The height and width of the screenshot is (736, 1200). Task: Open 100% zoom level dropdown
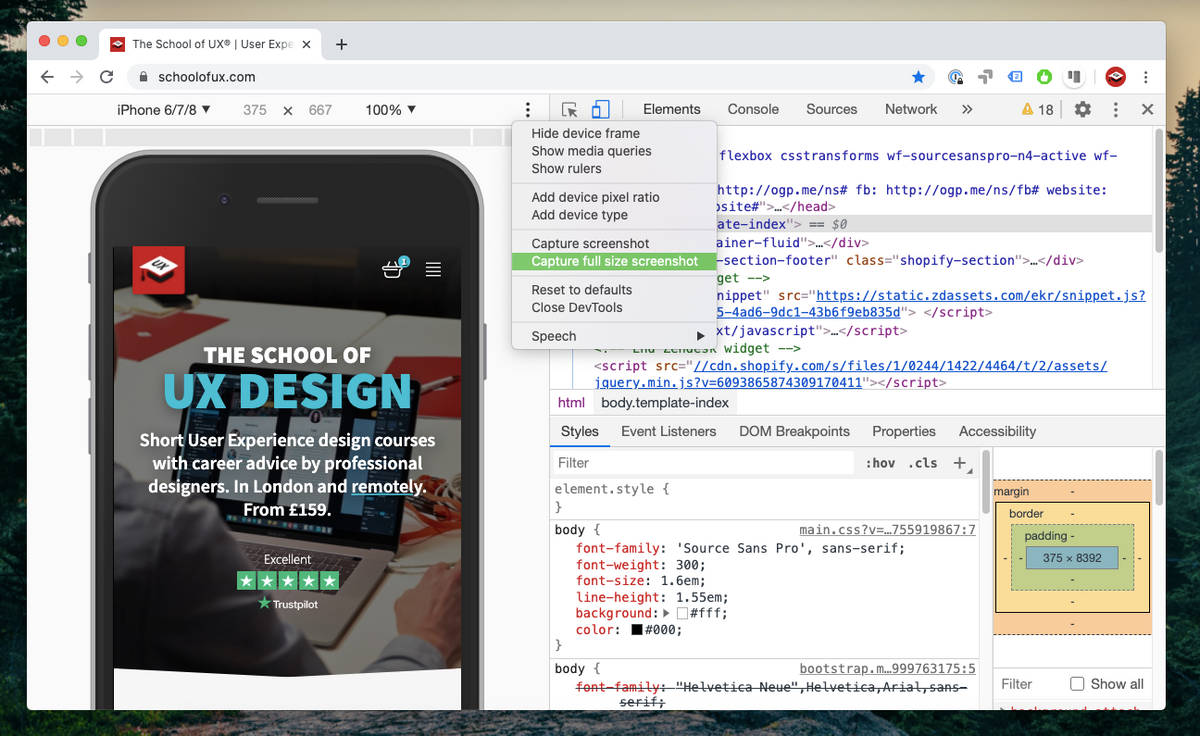pos(390,110)
